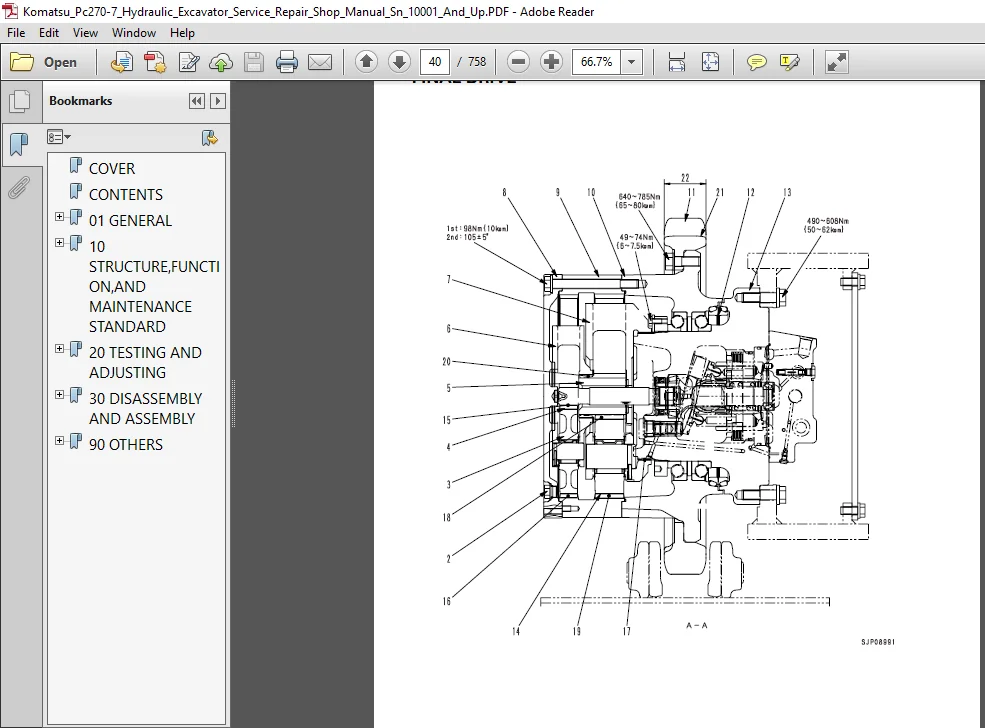Click the fit one full page icon
Viewport: 985px width, 728px height.
click(710, 62)
